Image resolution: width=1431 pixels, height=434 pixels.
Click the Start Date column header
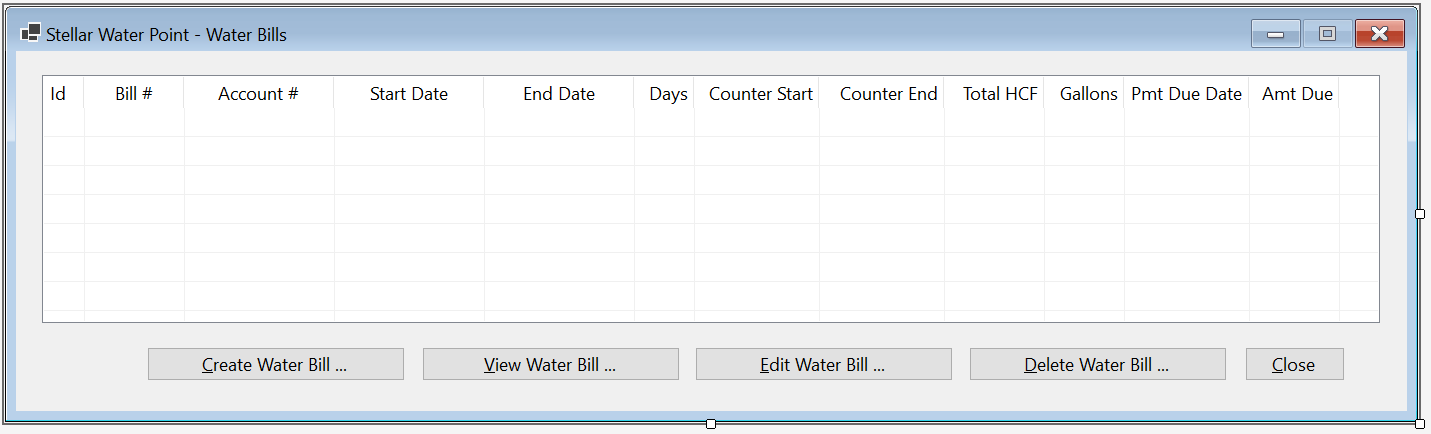409,94
